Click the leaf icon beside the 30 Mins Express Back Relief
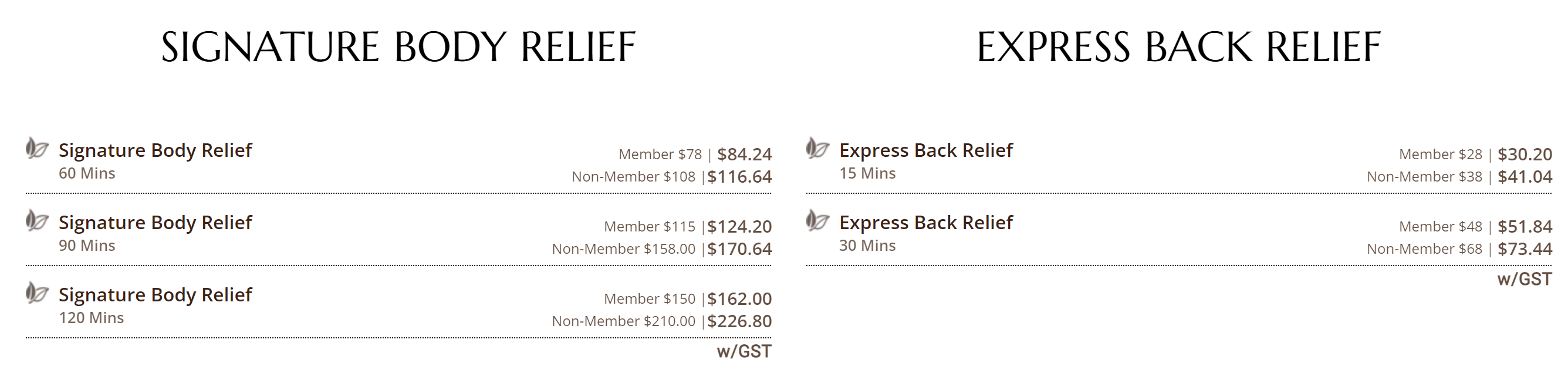1568x366 pixels. 817,220
